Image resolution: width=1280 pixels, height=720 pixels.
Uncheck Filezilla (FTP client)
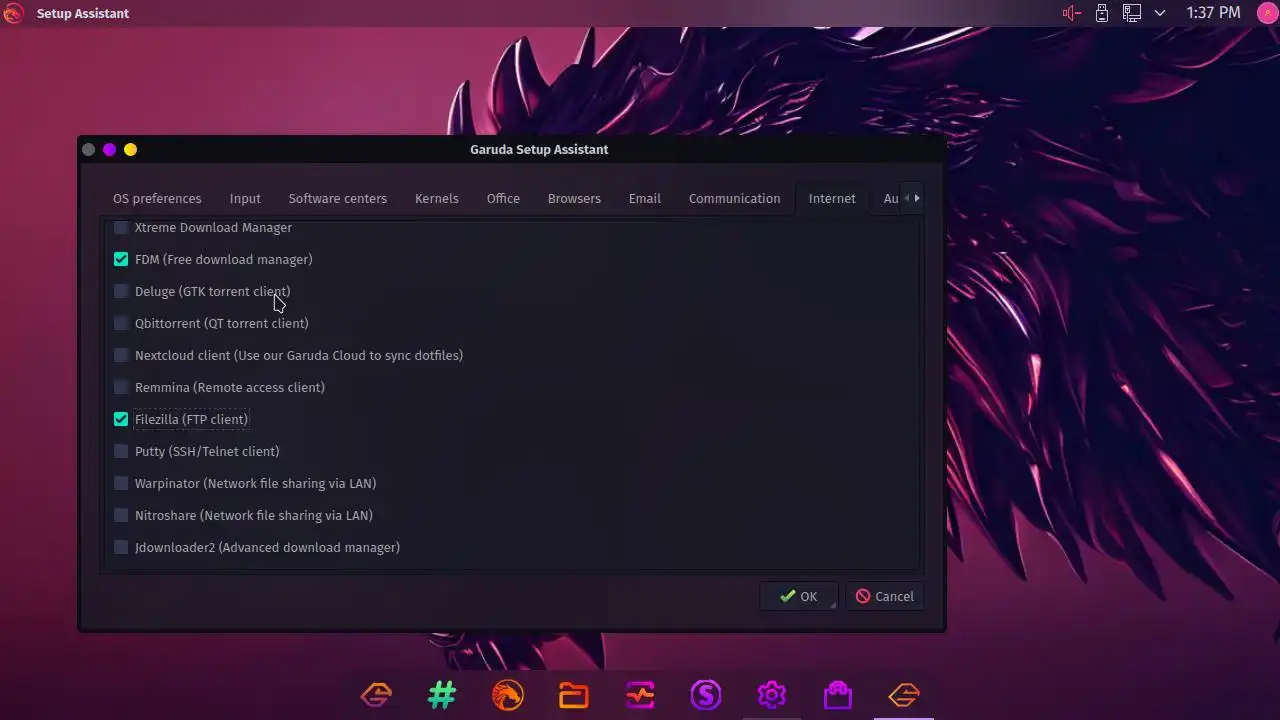[121, 419]
